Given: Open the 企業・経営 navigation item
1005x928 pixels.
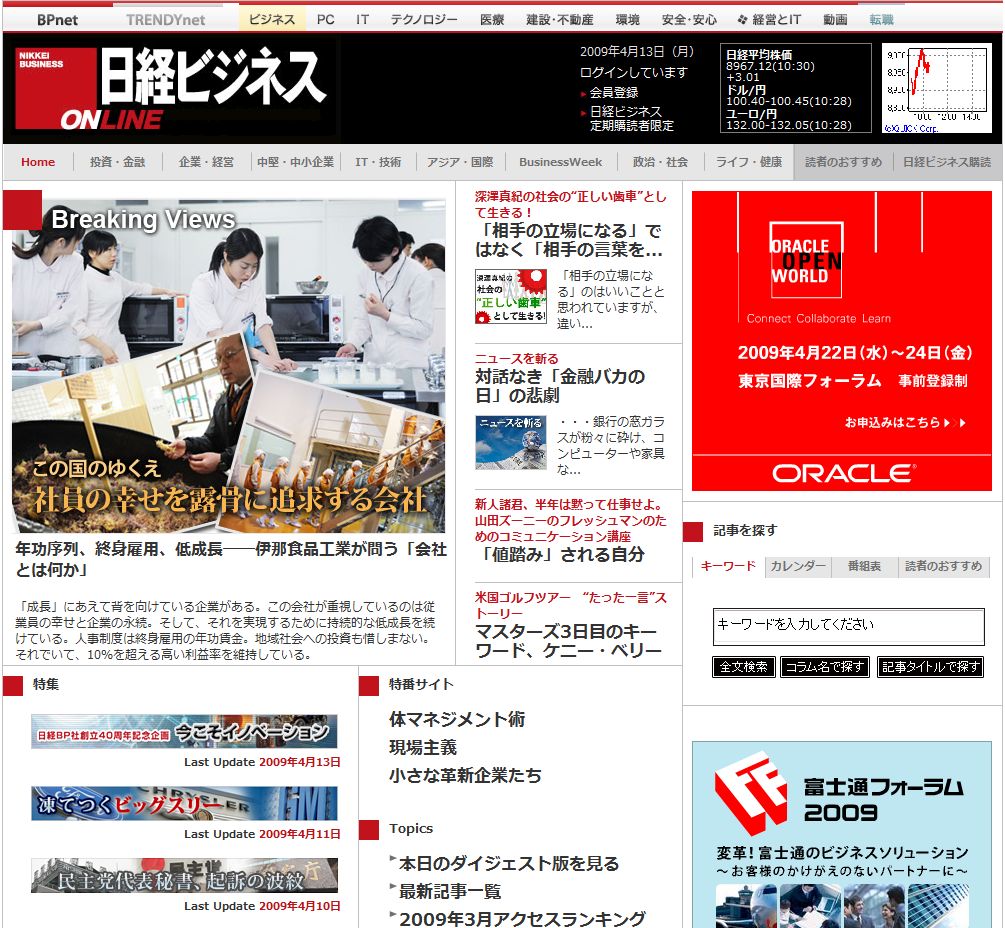Looking at the screenshot, I should point(206,162).
